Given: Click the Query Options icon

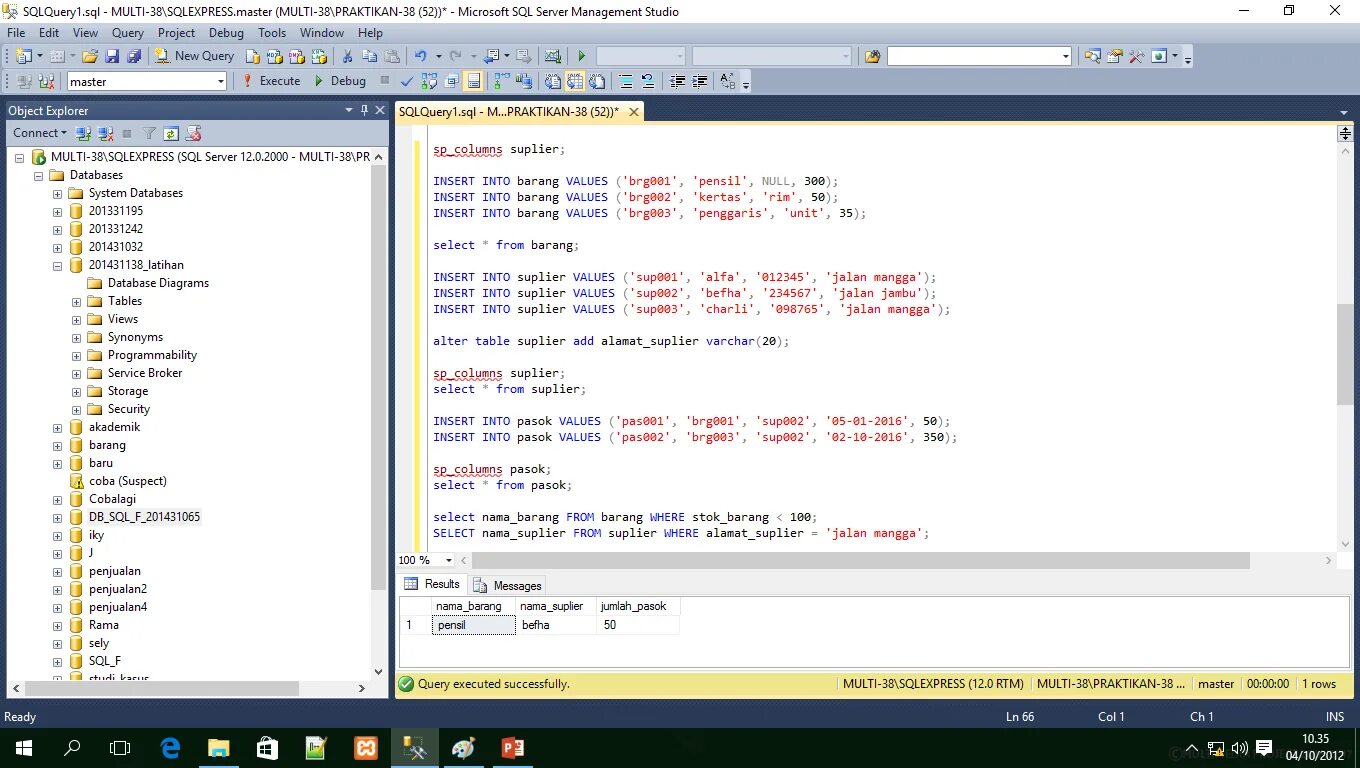Looking at the screenshot, I should (x=451, y=81).
